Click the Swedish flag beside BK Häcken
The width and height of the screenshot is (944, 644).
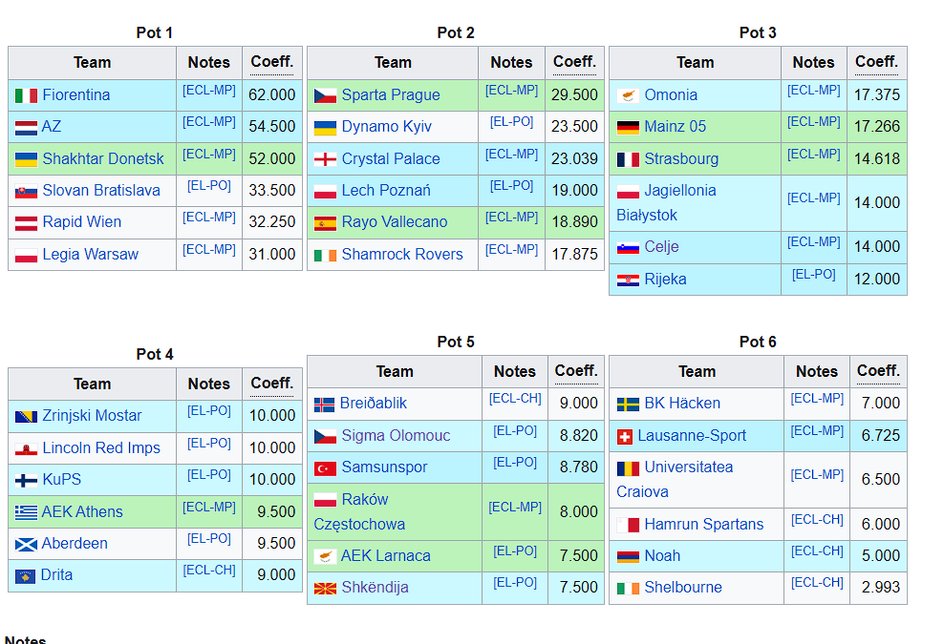point(628,404)
